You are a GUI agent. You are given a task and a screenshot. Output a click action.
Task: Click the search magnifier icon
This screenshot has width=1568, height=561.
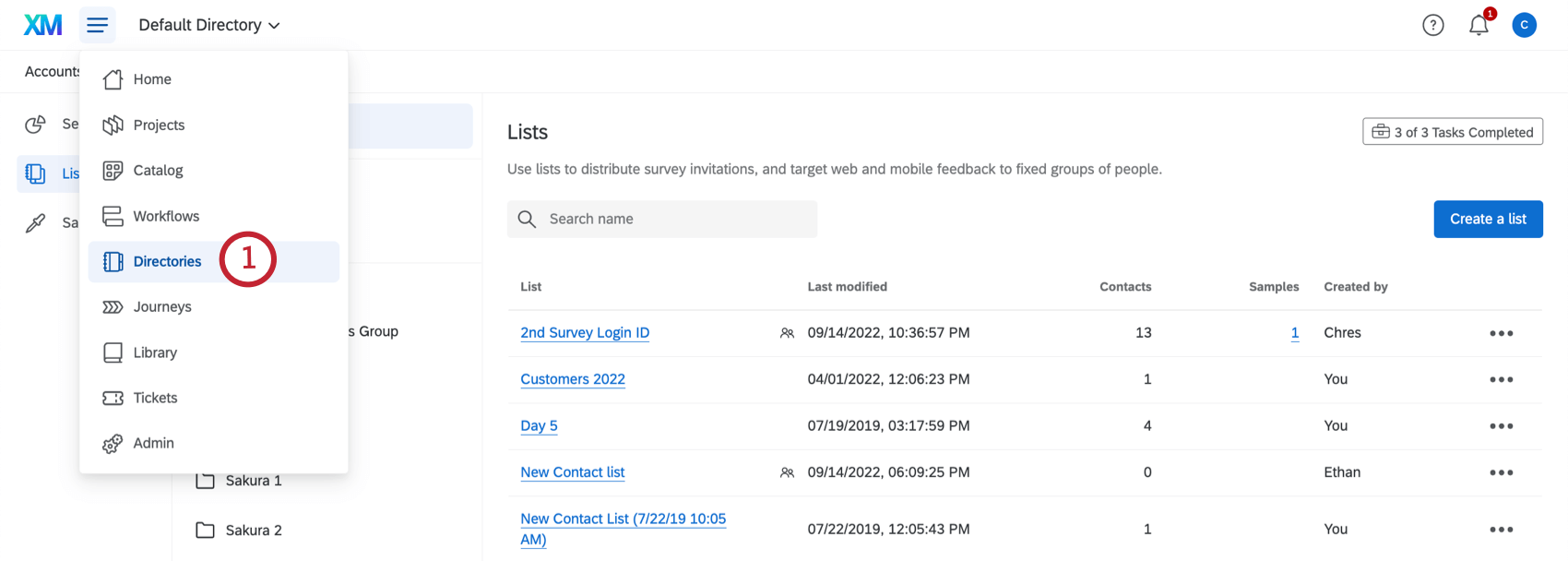point(527,220)
